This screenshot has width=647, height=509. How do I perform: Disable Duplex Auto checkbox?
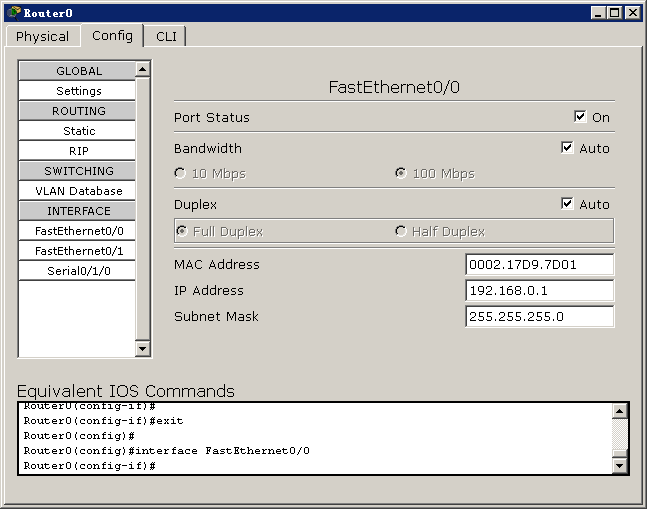click(x=568, y=204)
